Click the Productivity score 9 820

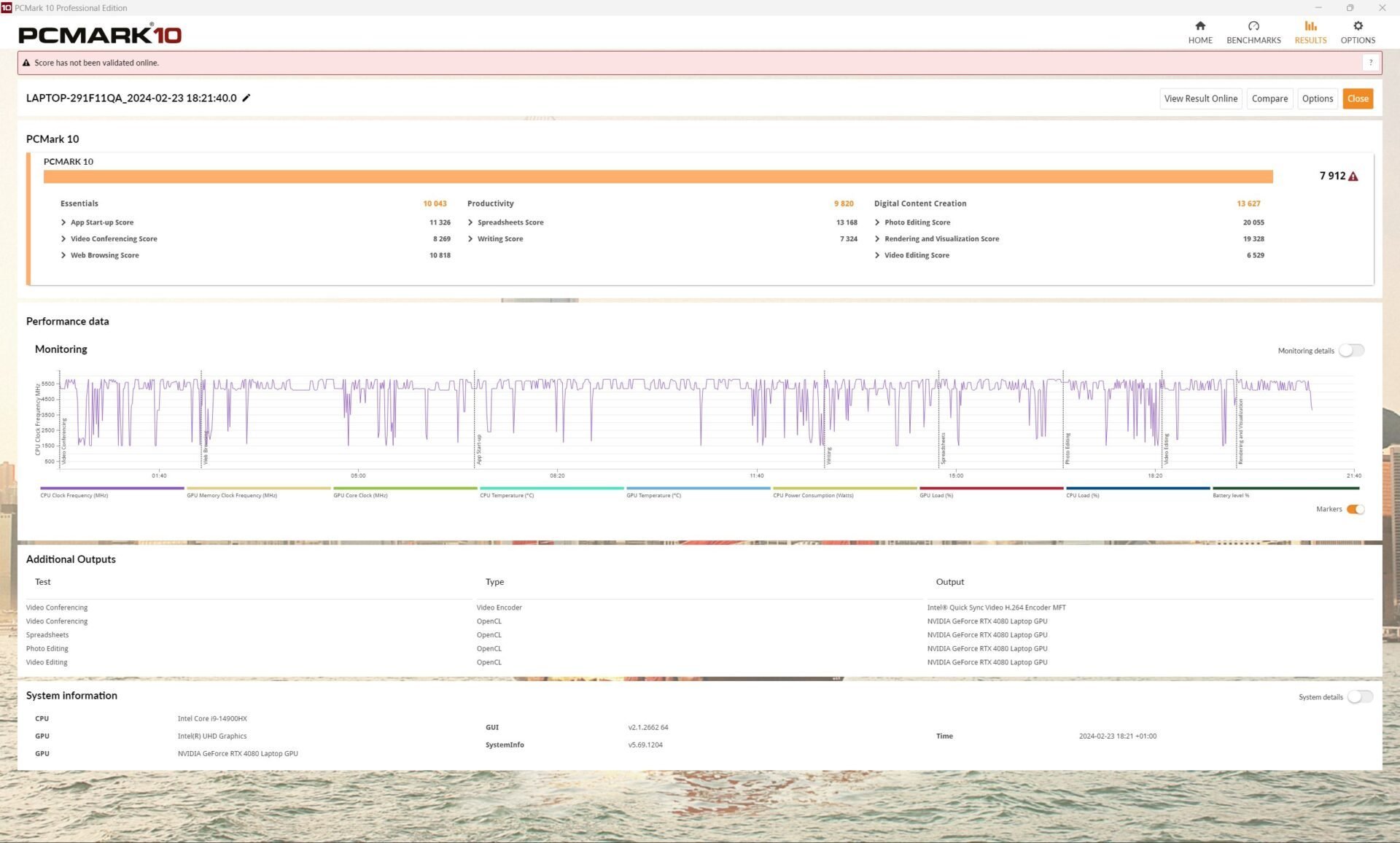(x=844, y=203)
